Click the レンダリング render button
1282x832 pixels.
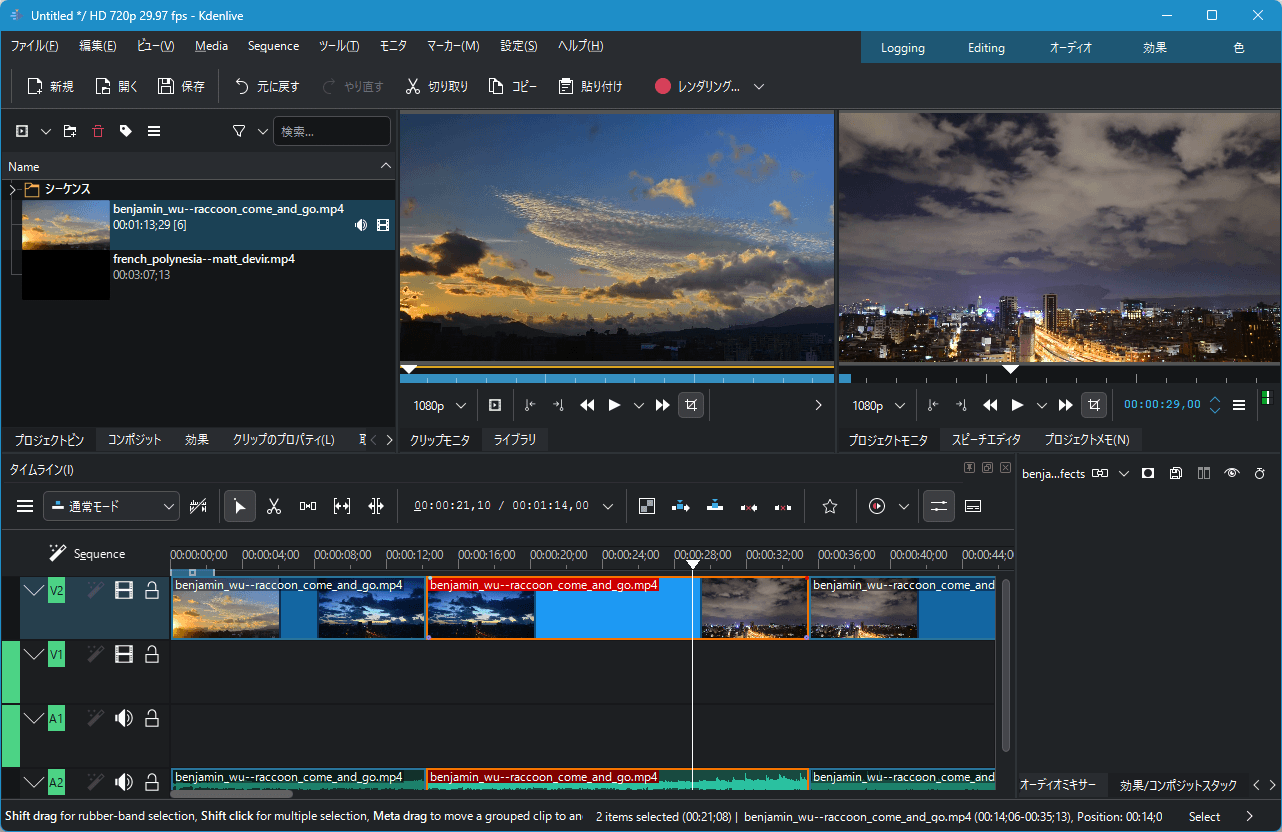pos(709,87)
